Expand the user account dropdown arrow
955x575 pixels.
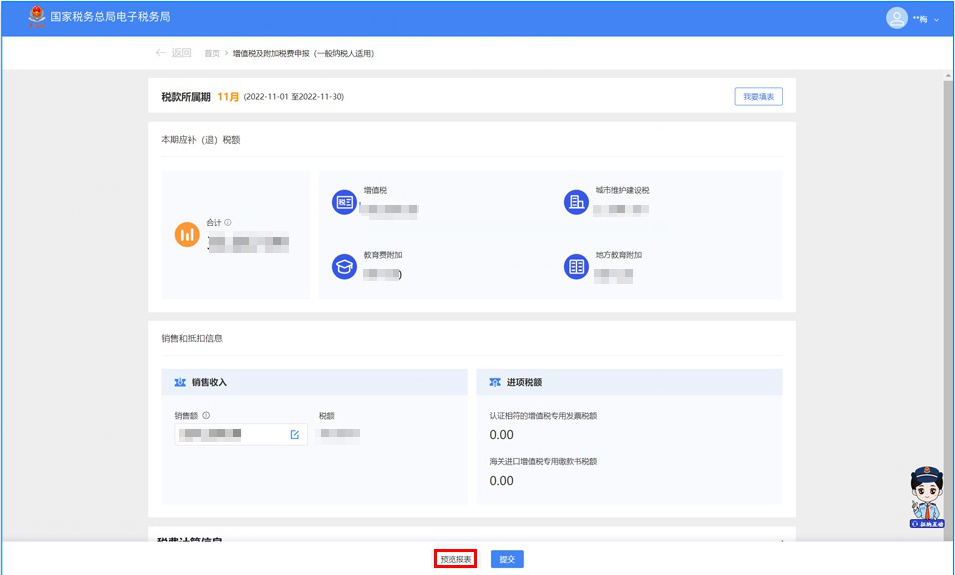click(x=937, y=19)
